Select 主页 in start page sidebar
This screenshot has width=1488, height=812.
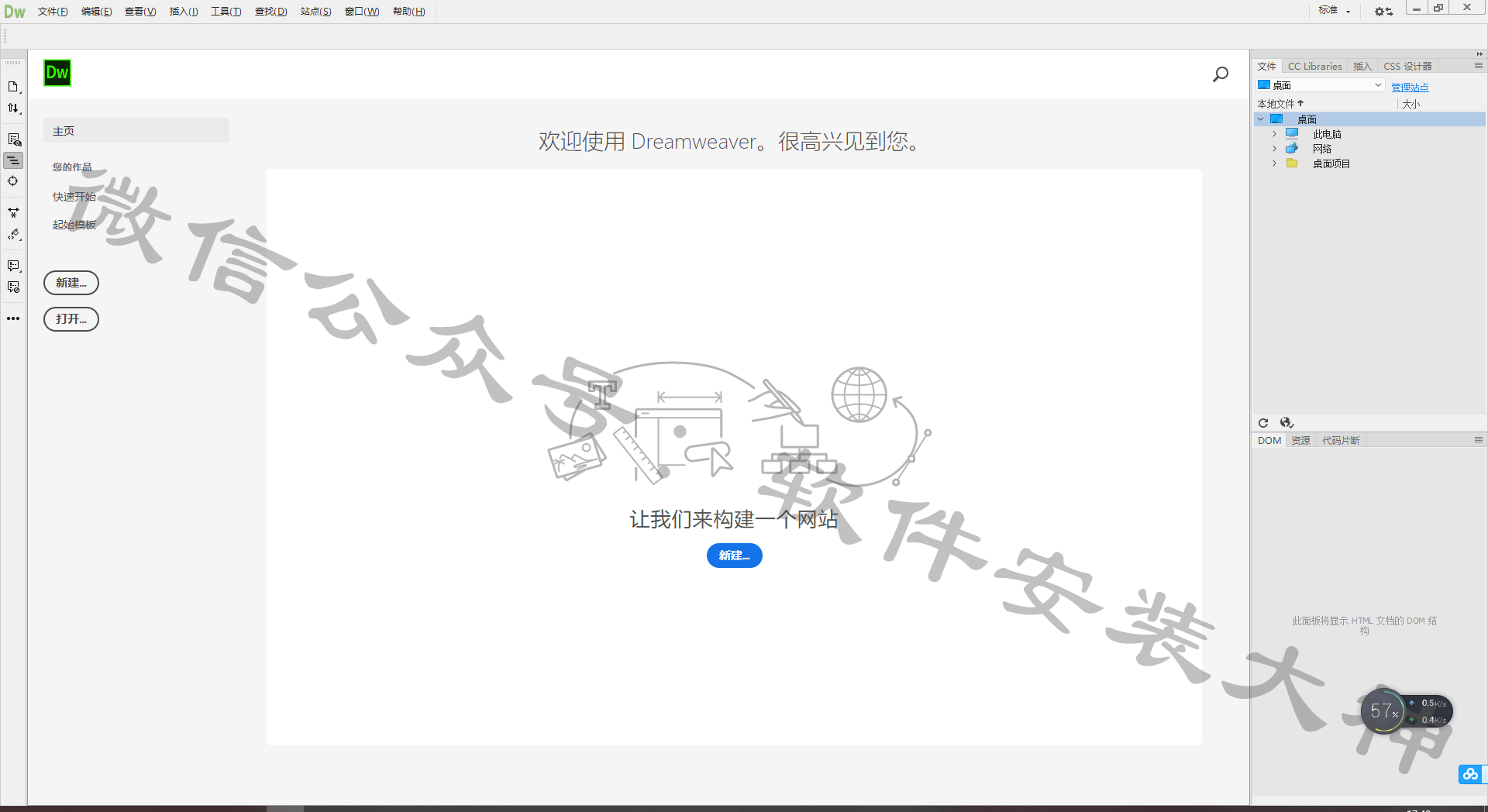click(x=136, y=131)
